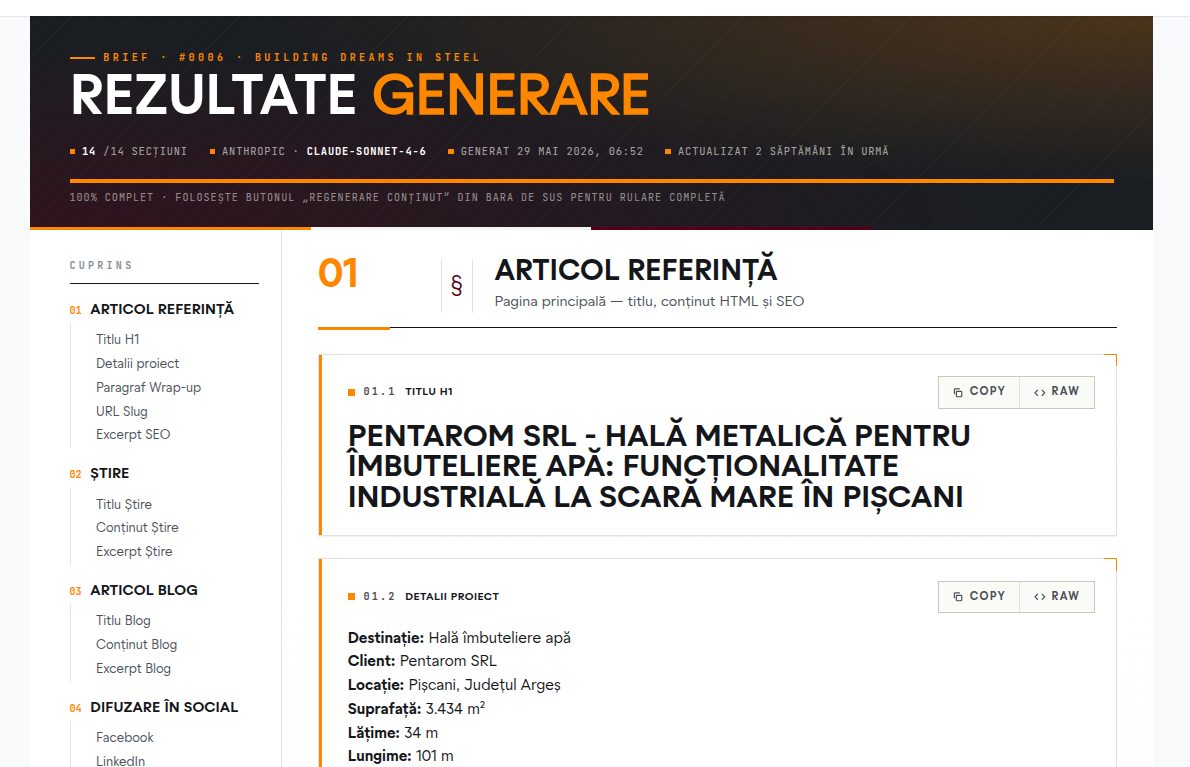This screenshot has height=767, width=1190.
Task: Go to Conținut Știre in sidebar
Action: [x=137, y=528]
